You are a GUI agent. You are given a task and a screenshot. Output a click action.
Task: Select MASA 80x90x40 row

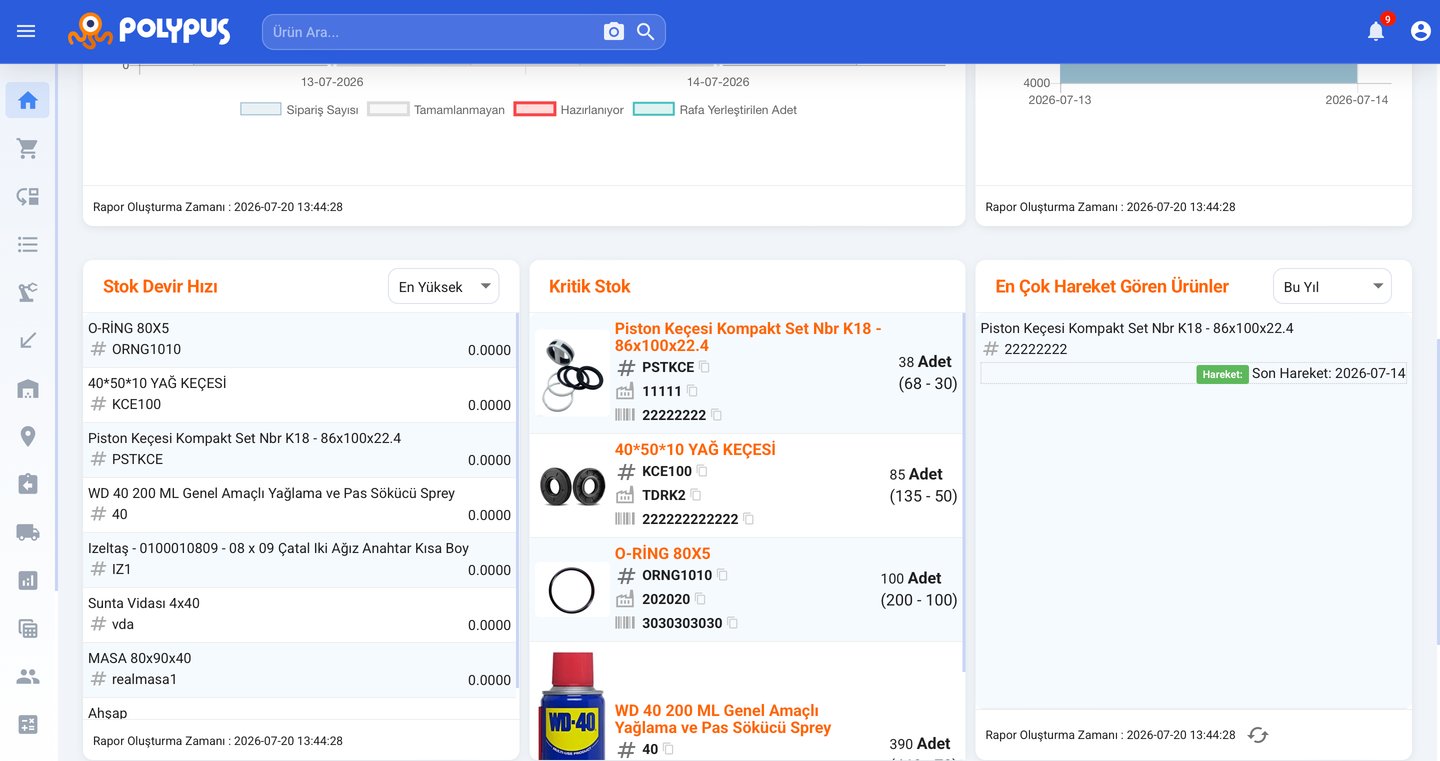pyautogui.click(x=300, y=670)
